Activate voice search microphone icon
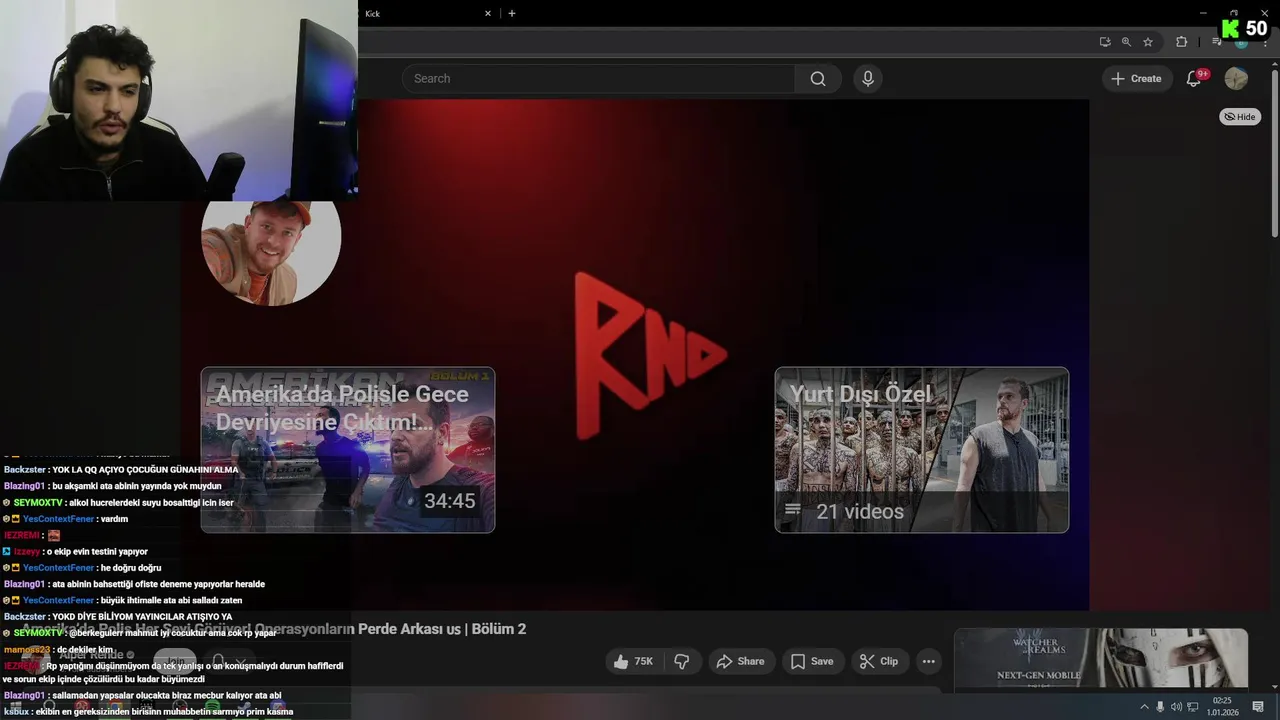 point(867,79)
